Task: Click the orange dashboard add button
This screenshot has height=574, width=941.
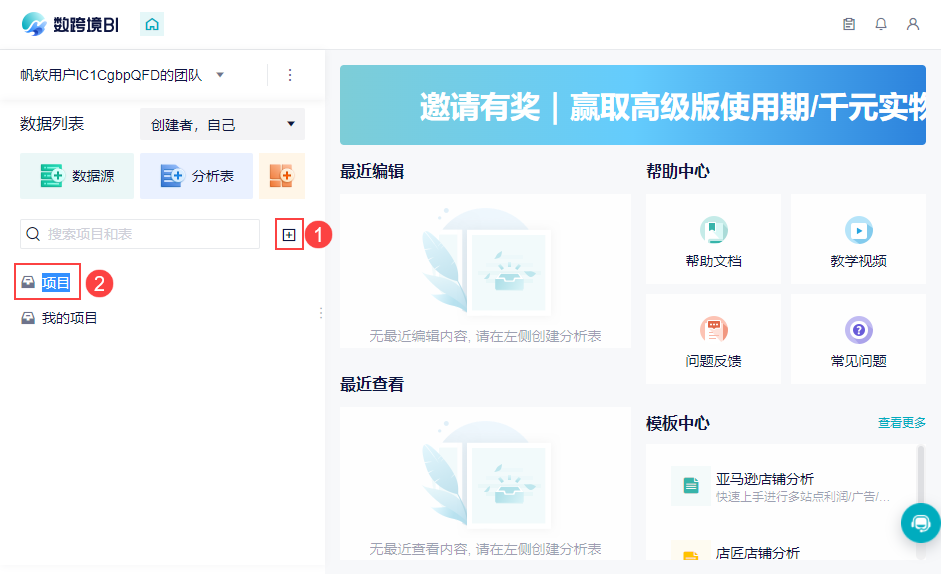Action: 282,176
